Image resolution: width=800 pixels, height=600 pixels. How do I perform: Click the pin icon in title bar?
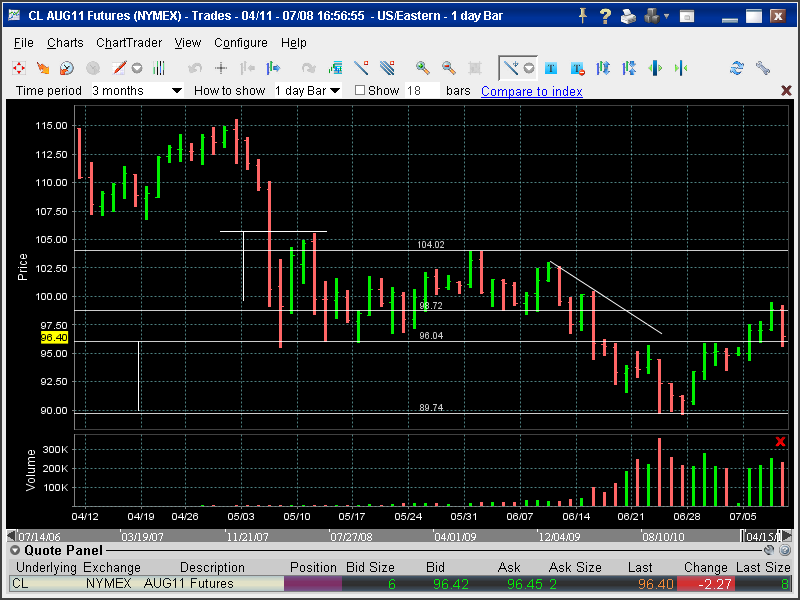[582, 16]
